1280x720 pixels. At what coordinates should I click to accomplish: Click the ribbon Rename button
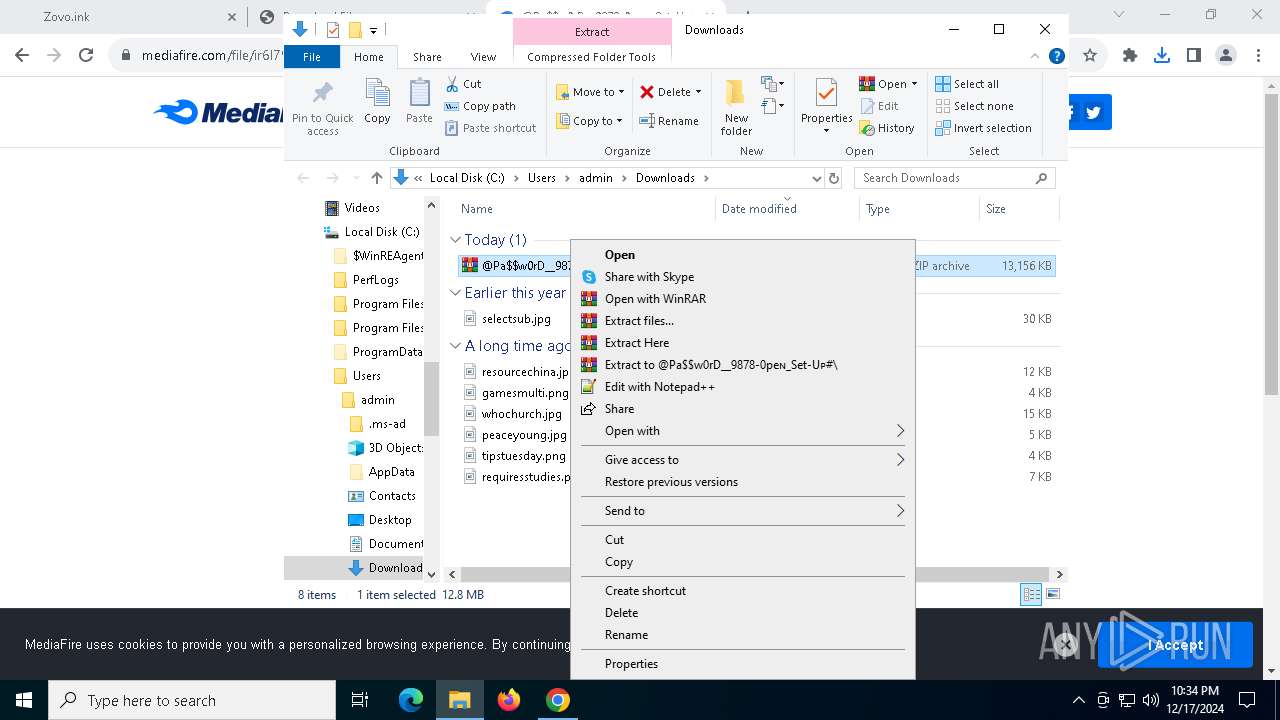click(669, 121)
